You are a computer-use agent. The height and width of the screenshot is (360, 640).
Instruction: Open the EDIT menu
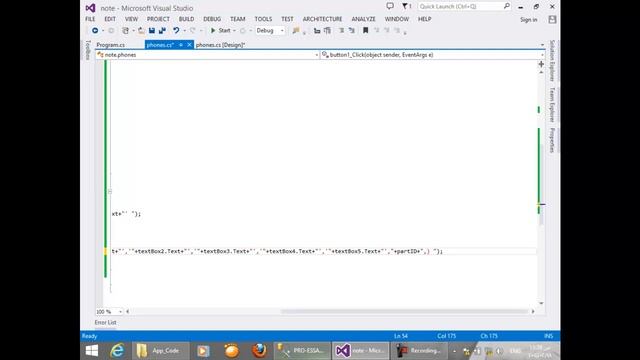click(x=110, y=19)
